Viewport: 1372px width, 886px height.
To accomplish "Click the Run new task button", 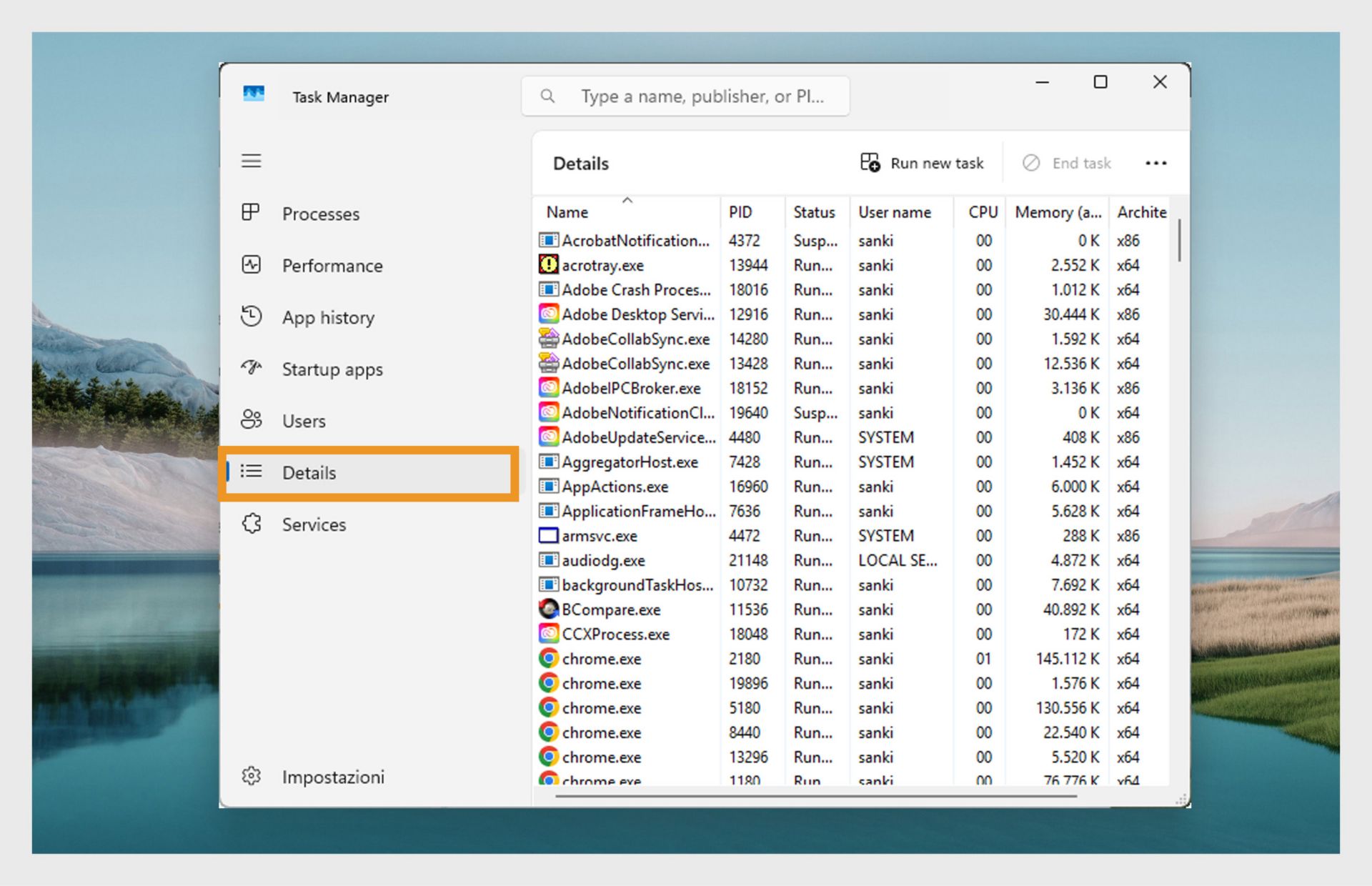I will (923, 163).
